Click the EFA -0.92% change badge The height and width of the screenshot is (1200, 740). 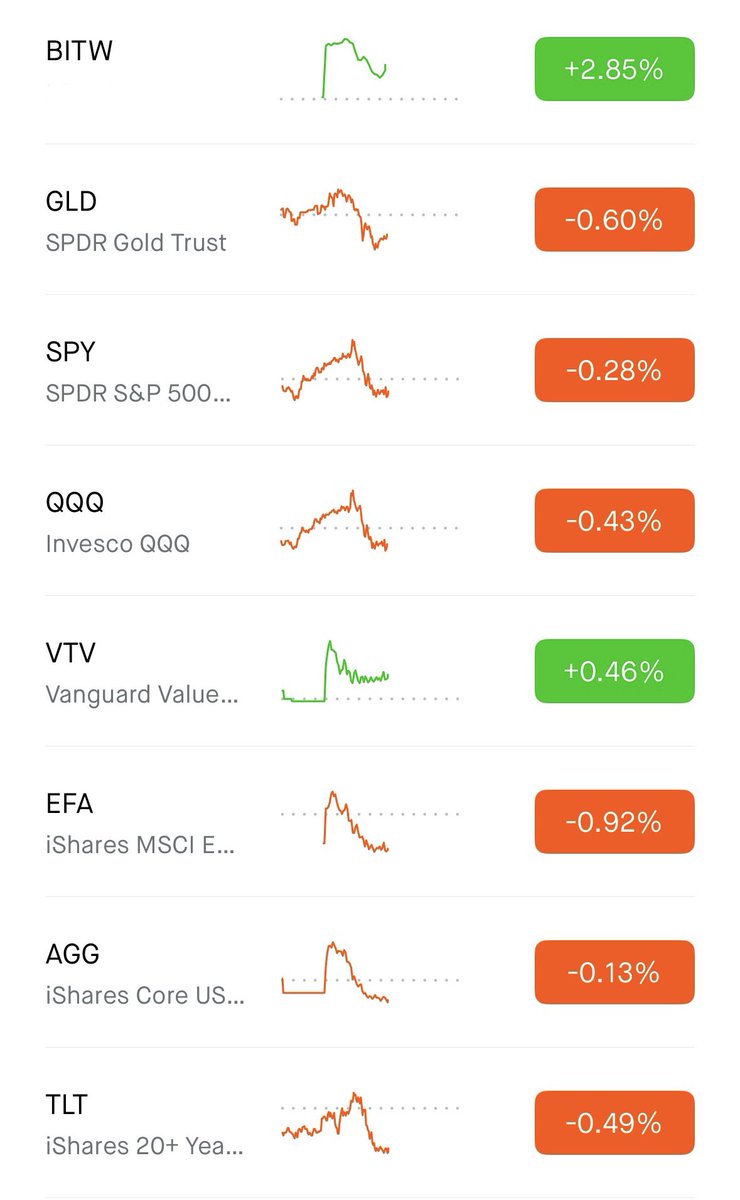pyautogui.click(x=614, y=821)
